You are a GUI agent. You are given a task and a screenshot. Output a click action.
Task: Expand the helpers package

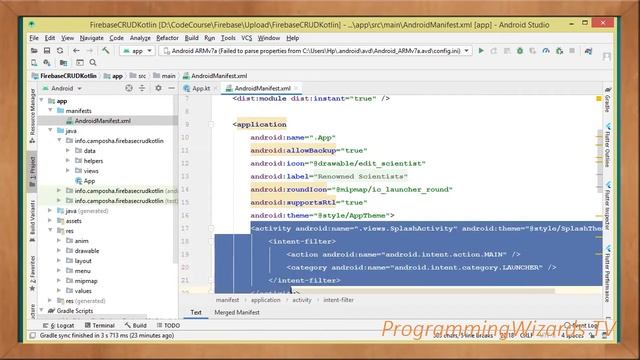[x=68, y=161]
